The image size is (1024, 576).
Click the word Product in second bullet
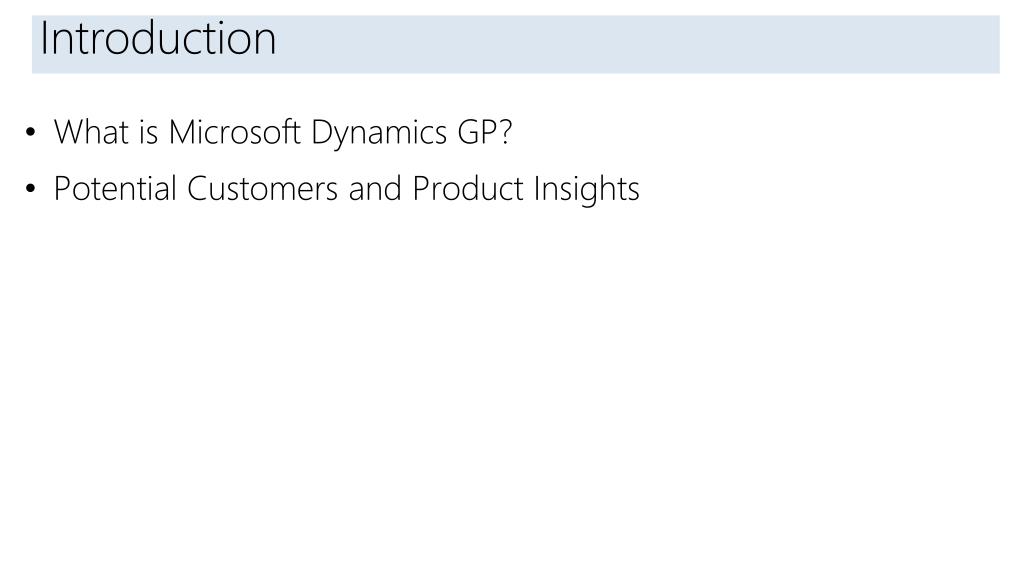(x=468, y=189)
